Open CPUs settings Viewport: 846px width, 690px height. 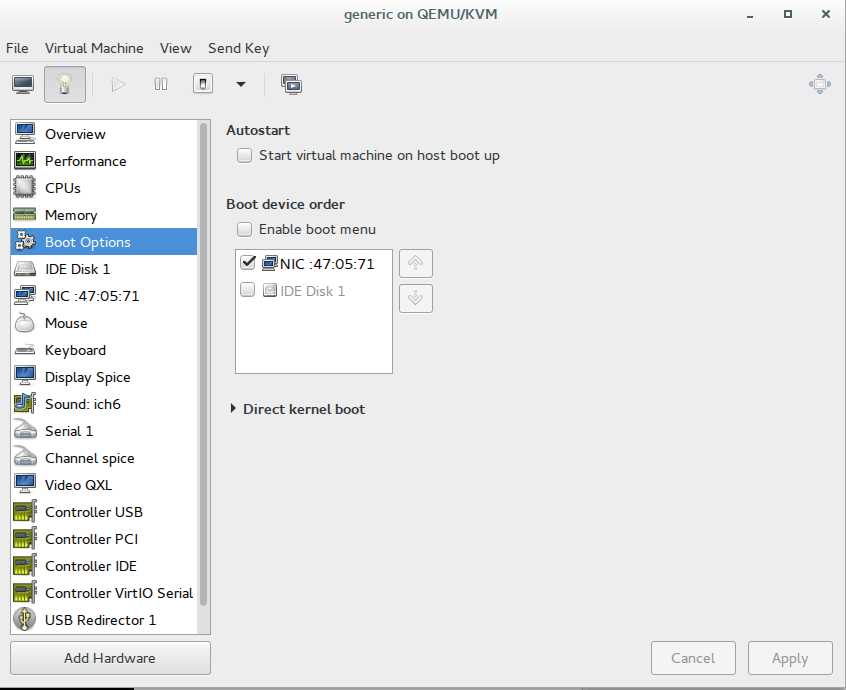(x=104, y=188)
